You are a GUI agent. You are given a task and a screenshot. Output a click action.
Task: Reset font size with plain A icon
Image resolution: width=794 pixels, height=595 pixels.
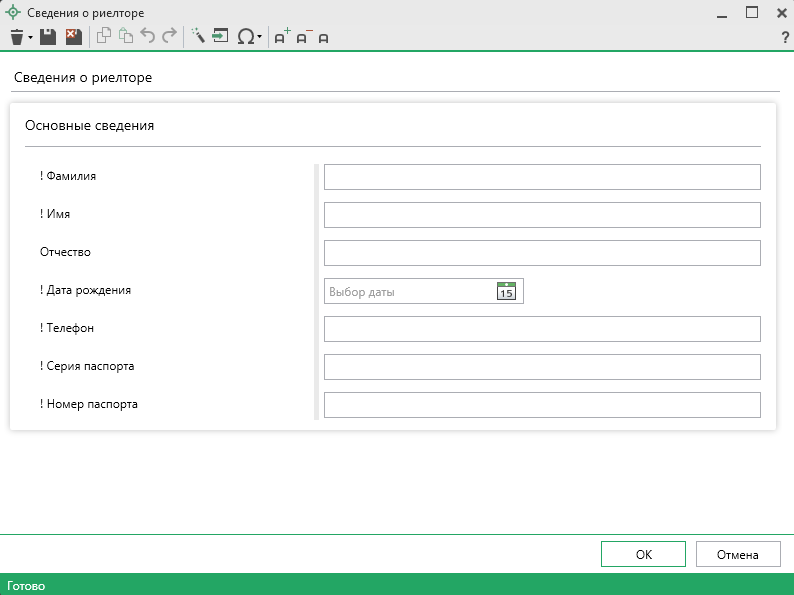[323, 38]
